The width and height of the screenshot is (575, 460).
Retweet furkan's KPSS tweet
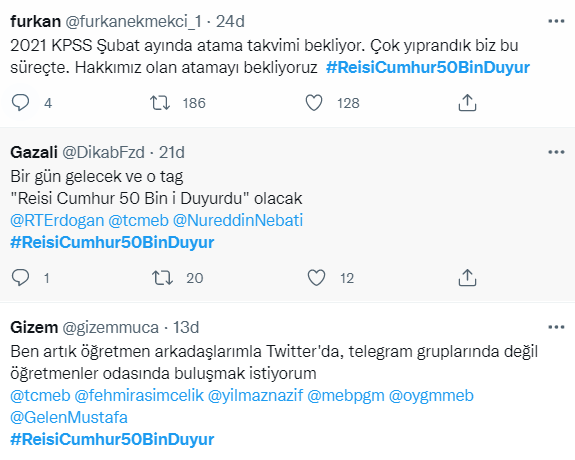[160, 103]
